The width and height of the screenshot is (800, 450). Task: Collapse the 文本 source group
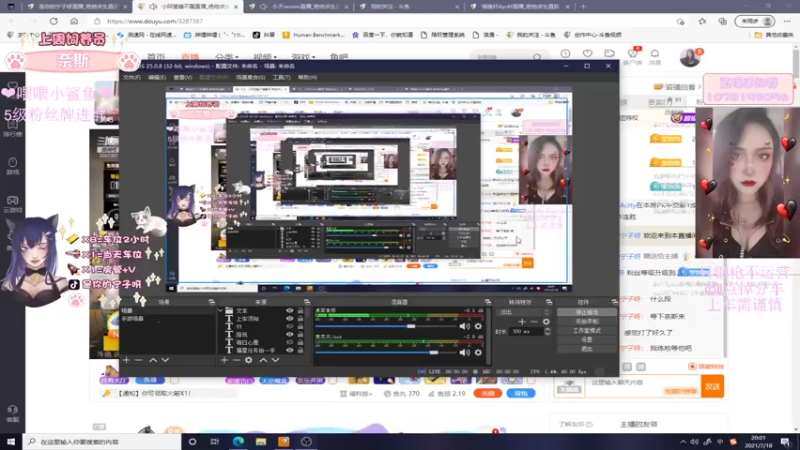tap(220, 311)
